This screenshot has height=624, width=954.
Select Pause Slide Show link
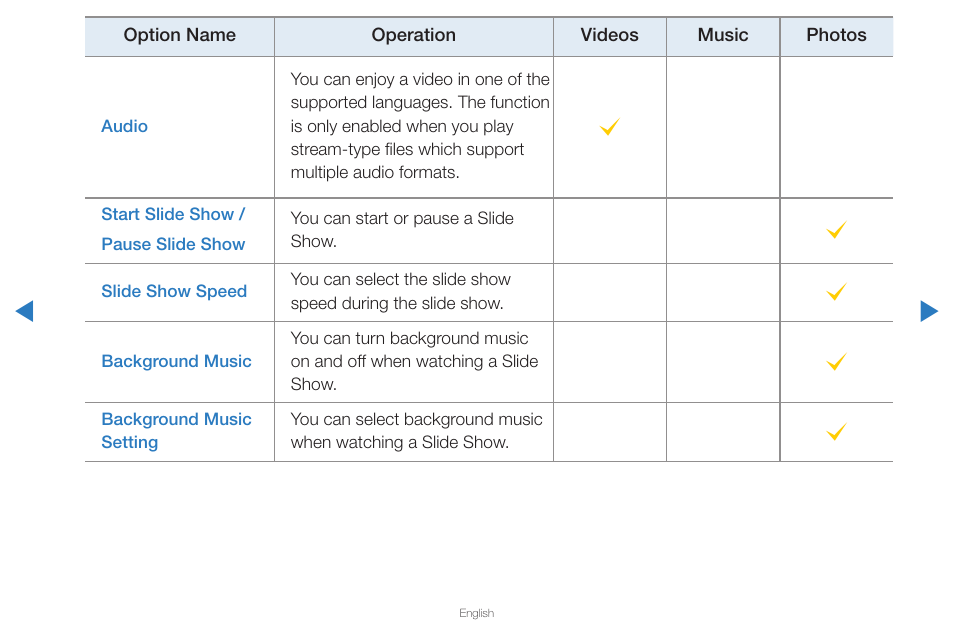pos(173,244)
